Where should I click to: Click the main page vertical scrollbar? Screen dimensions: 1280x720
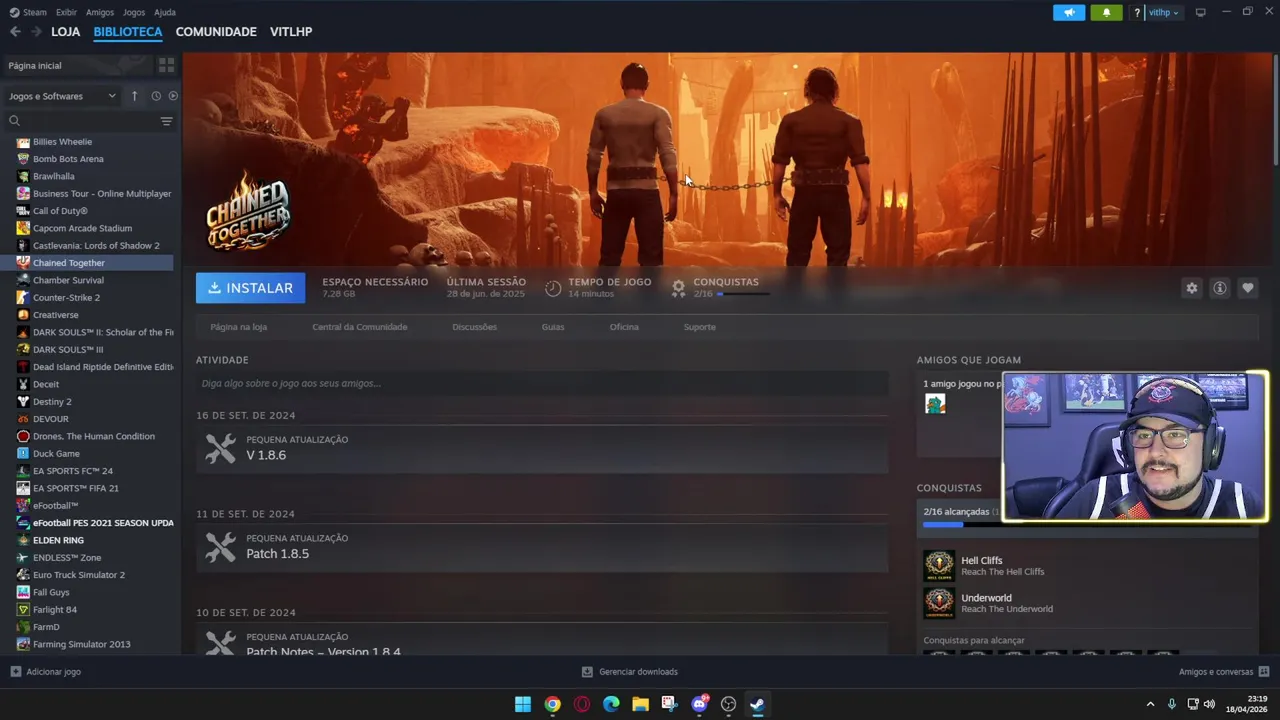(x=1275, y=110)
